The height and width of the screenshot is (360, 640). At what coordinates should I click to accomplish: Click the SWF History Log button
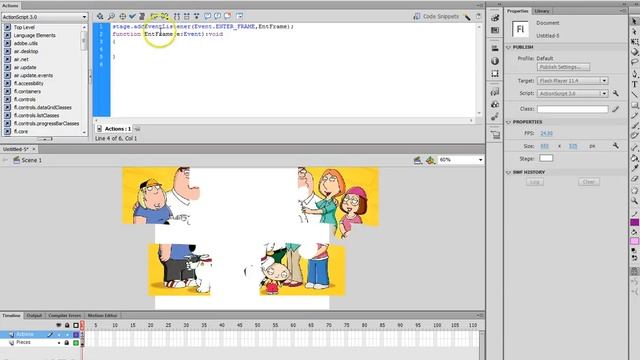tap(535, 182)
